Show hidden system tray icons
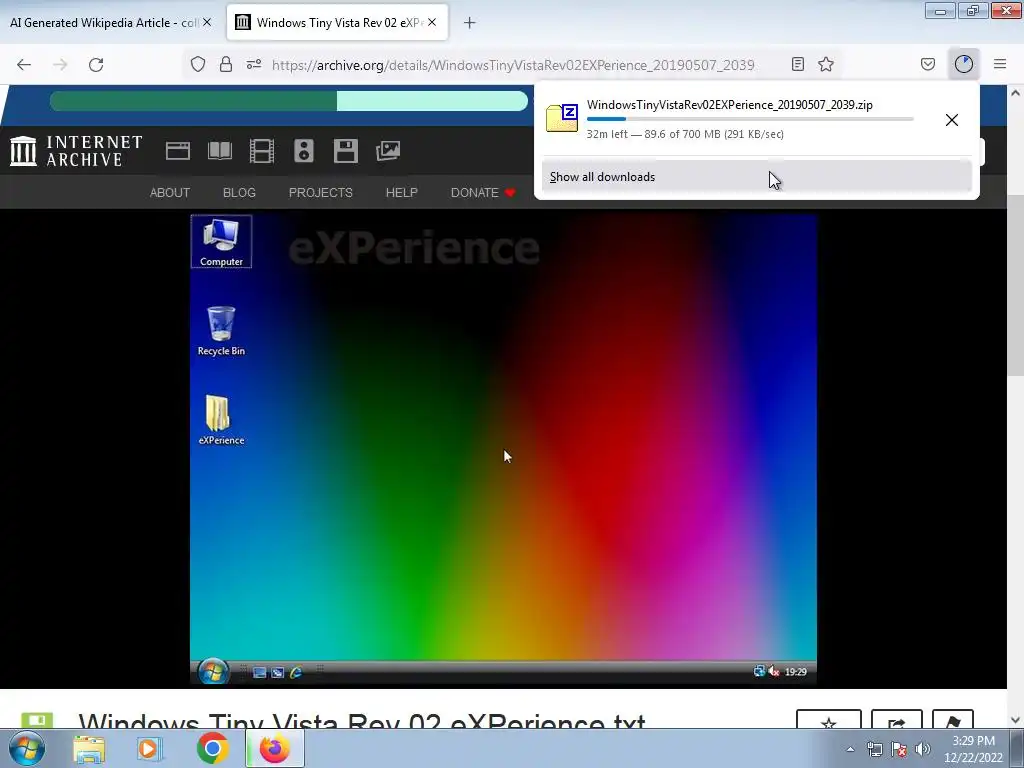 pos(850,749)
